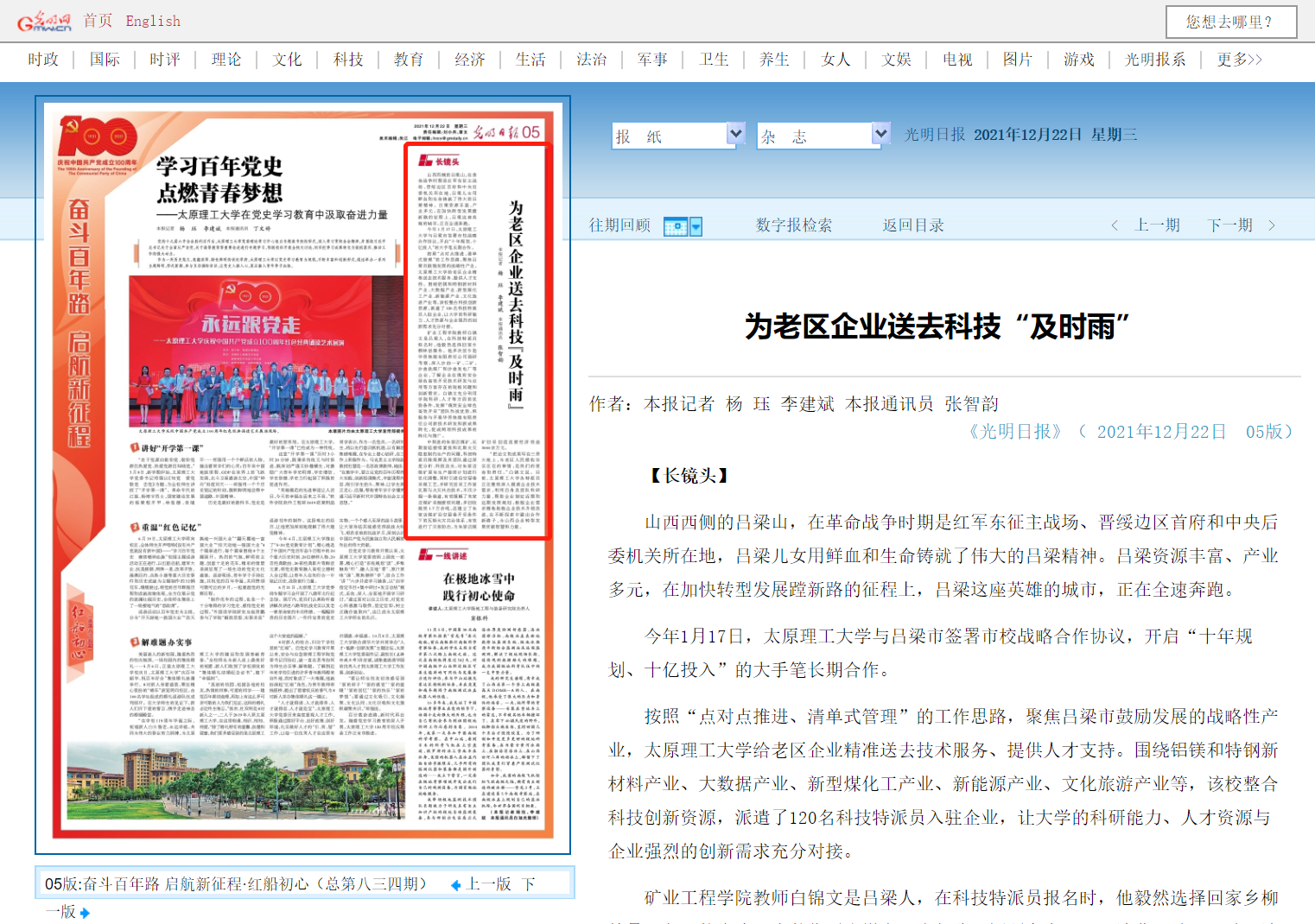Click the 学习百年党史 headline on page image
This screenshot has width=1315, height=924.
pyautogui.click(x=219, y=179)
